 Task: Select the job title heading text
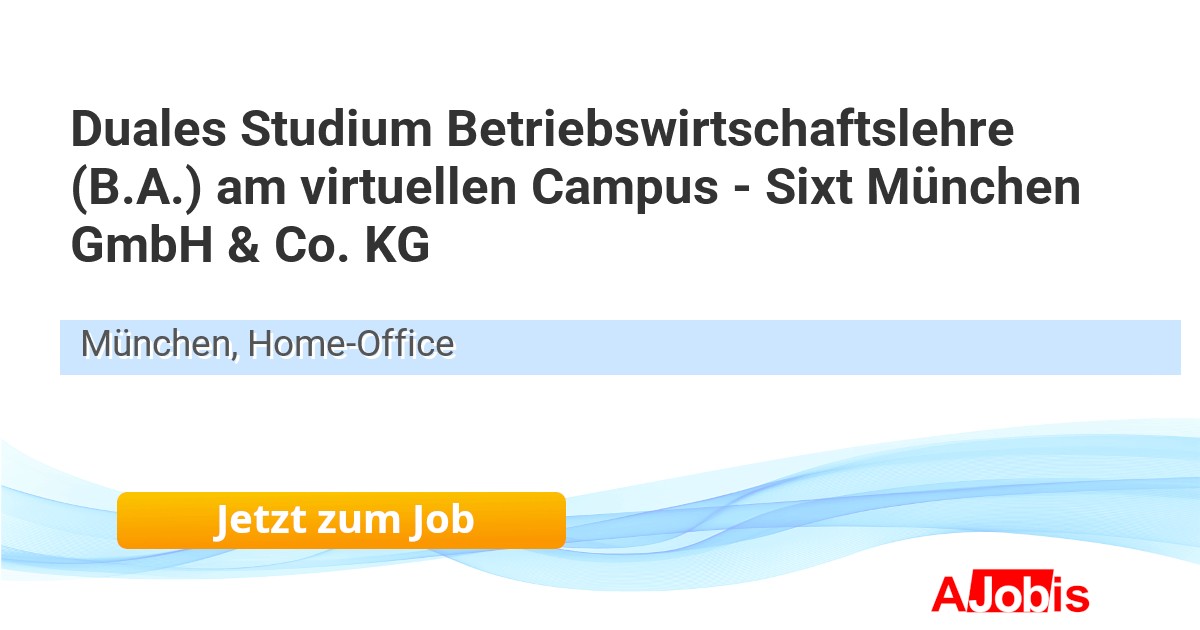575,188
